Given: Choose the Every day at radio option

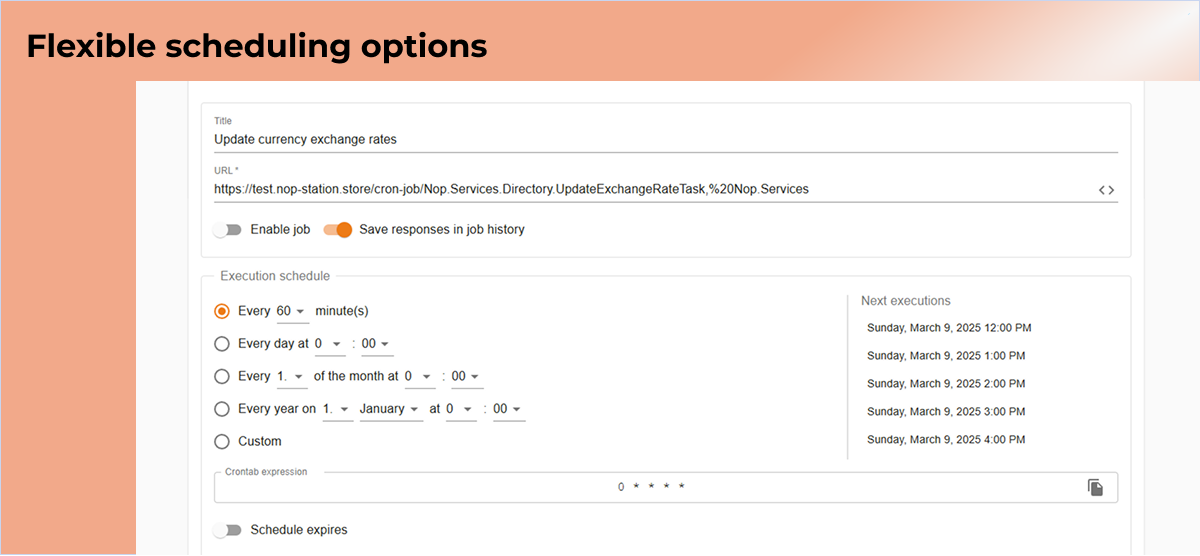Looking at the screenshot, I should point(222,344).
